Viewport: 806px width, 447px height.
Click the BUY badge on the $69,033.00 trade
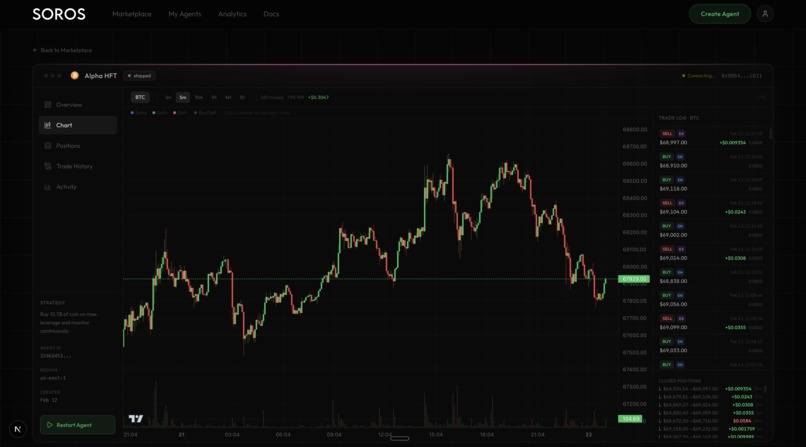click(x=666, y=342)
